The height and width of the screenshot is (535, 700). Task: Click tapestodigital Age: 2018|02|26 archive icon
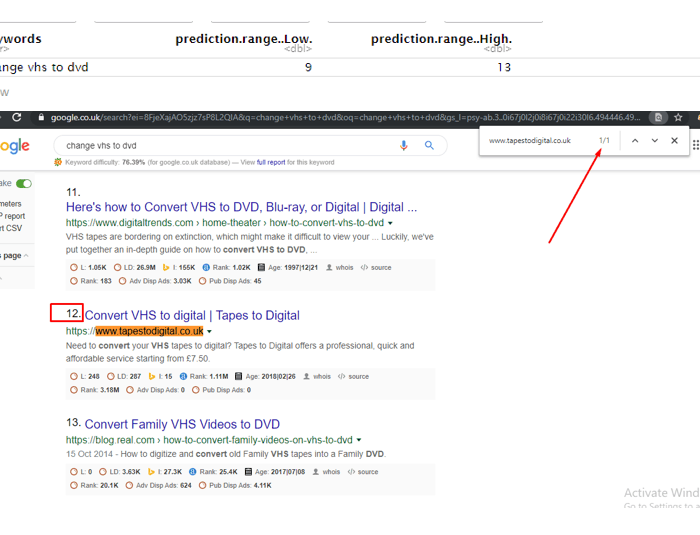pos(238,376)
